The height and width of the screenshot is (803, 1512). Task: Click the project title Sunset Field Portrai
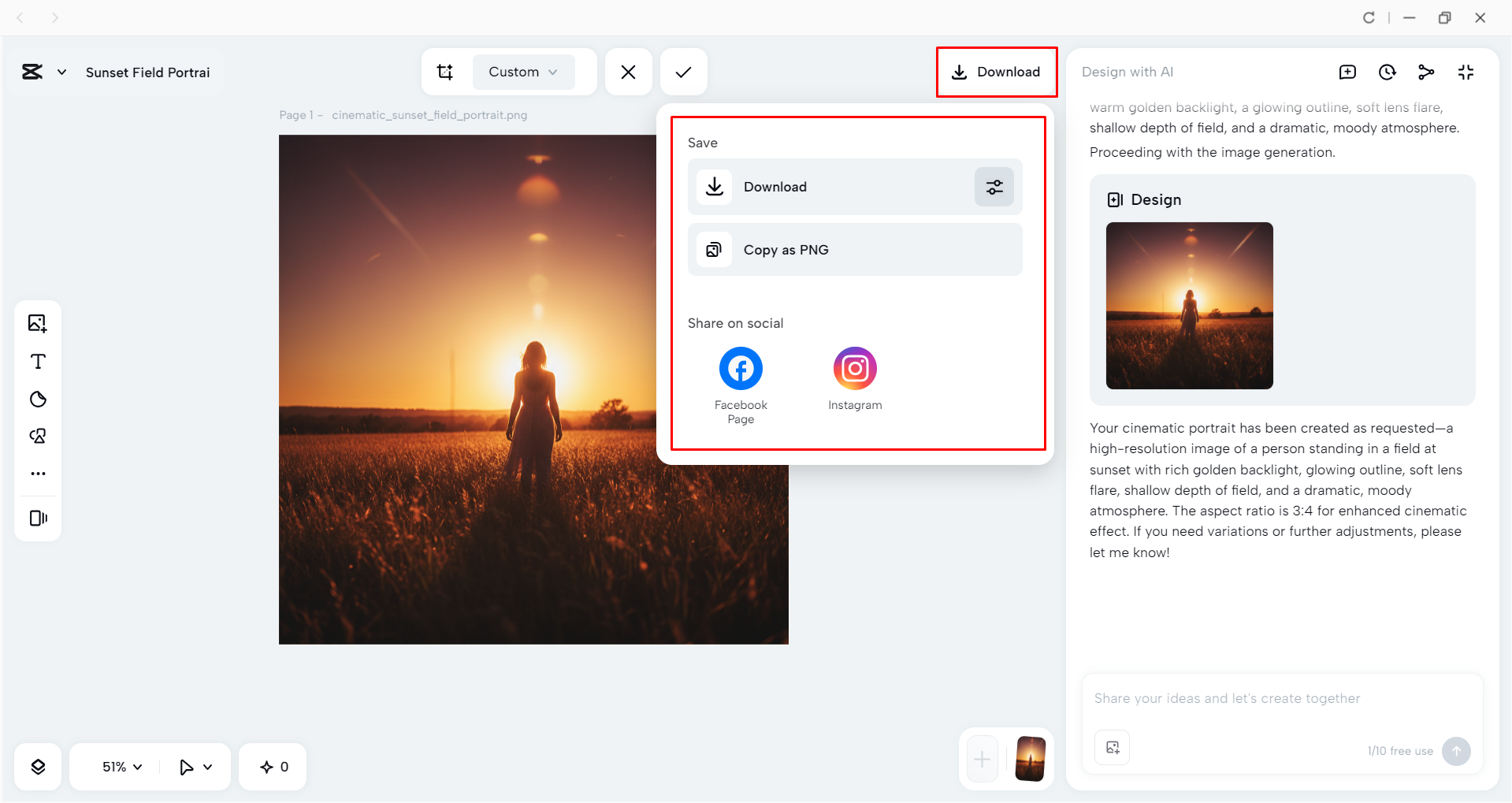tap(148, 72)
